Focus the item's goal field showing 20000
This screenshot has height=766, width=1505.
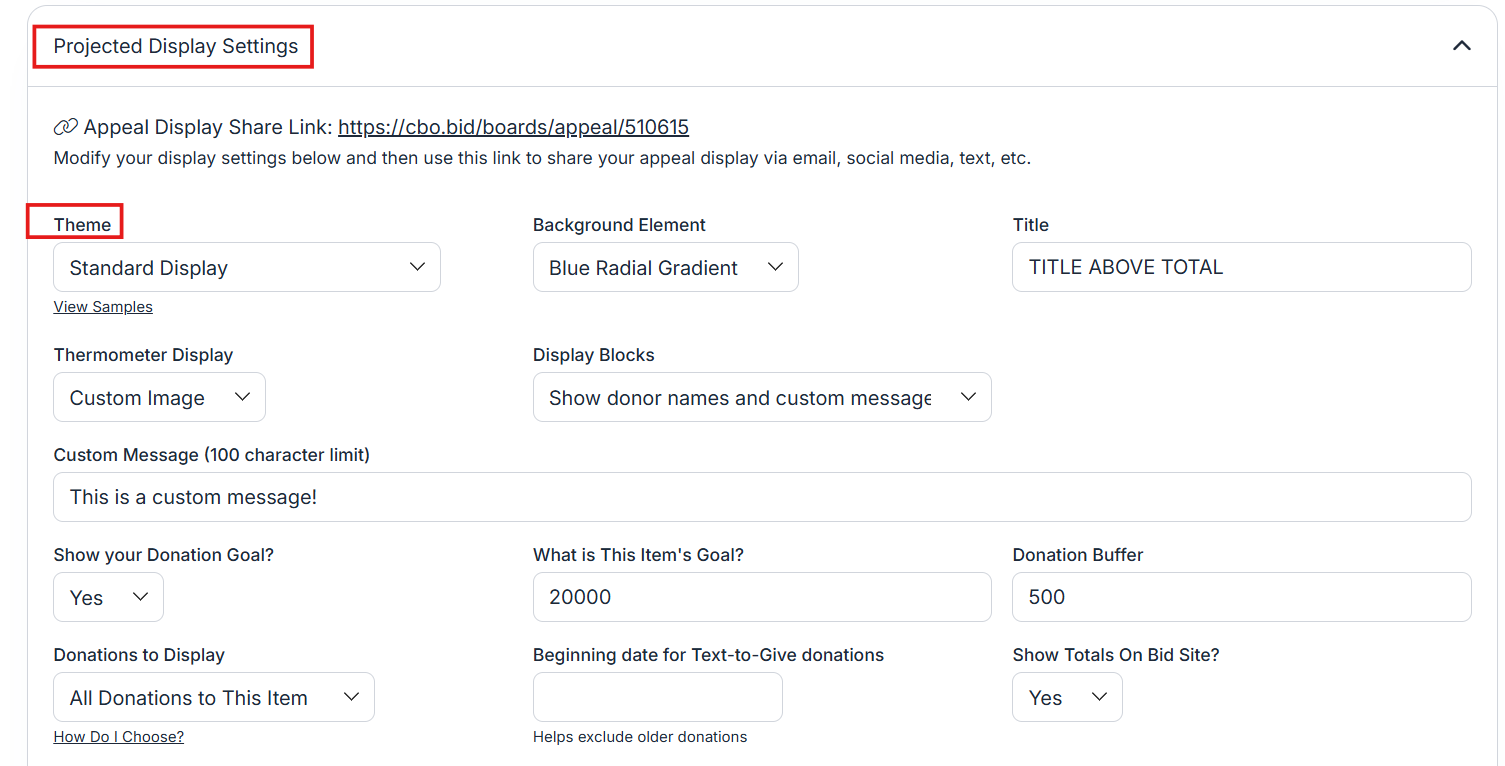click(761, 597)
